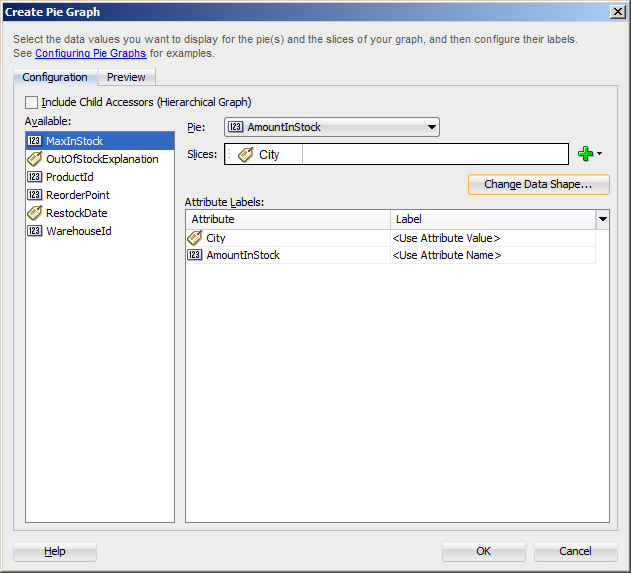
Task: Switch to the Preview tab
Action: point(126,77)
